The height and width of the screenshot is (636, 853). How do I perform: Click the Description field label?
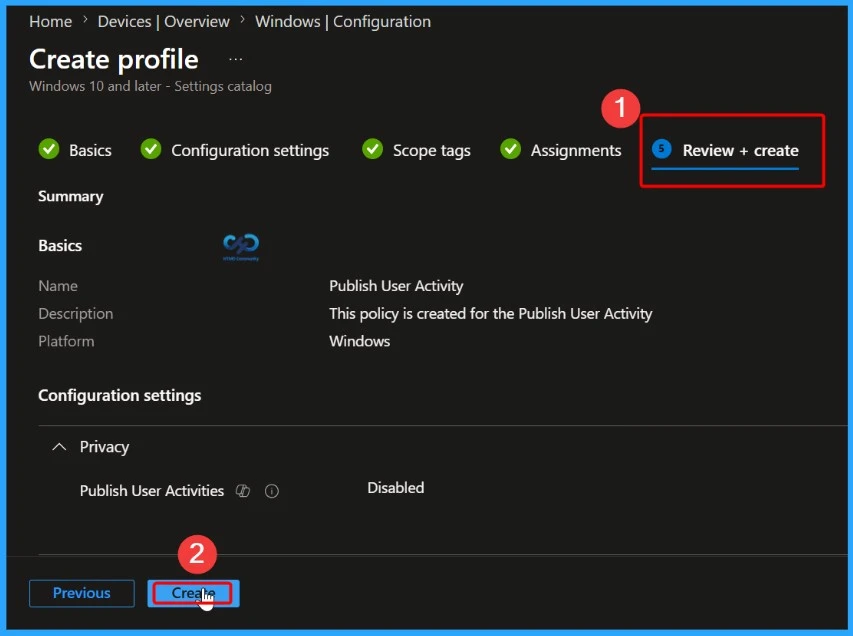pyautogui.click(x=76, y=313)
